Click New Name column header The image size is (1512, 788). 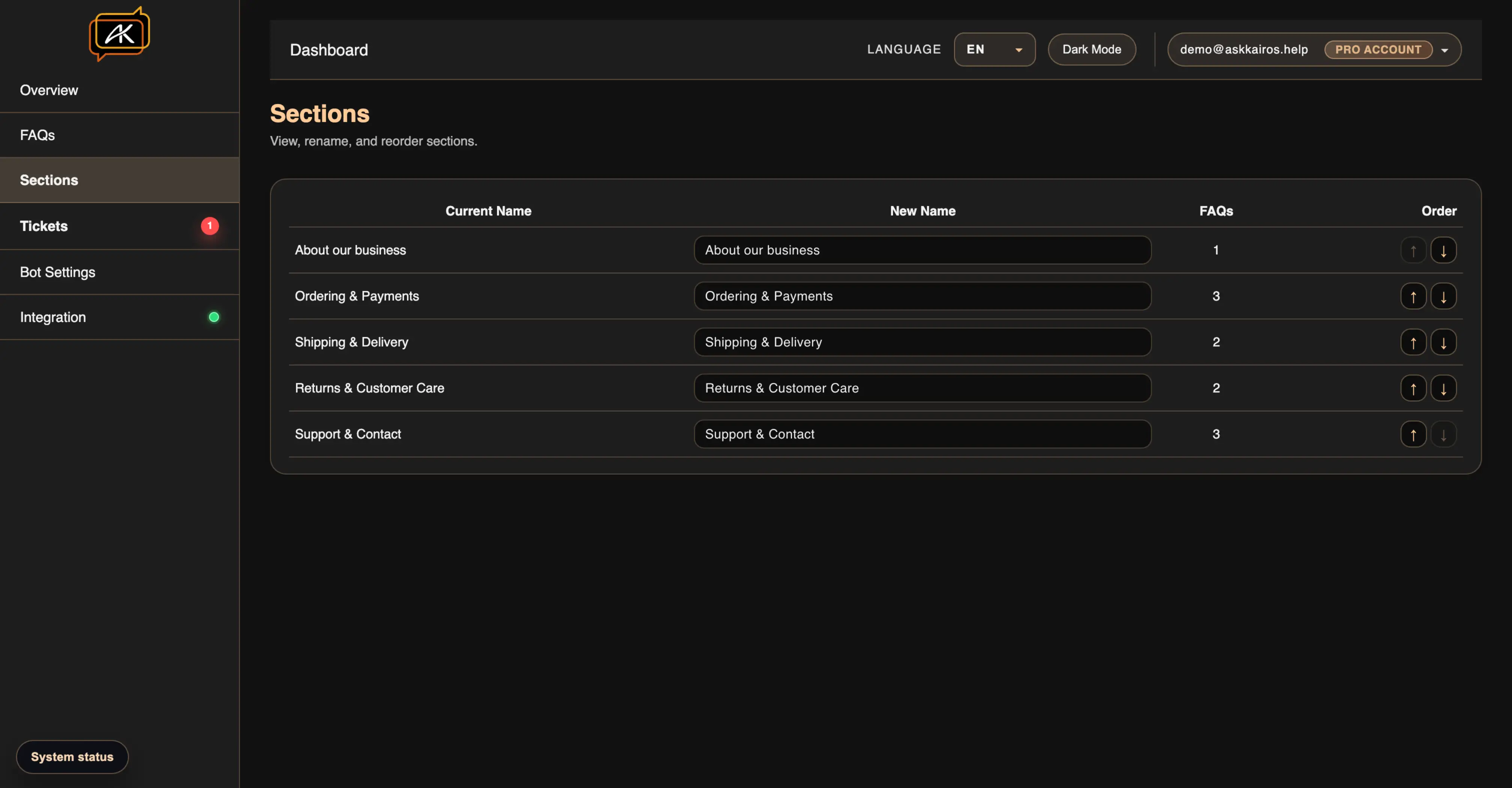(922, 211)
